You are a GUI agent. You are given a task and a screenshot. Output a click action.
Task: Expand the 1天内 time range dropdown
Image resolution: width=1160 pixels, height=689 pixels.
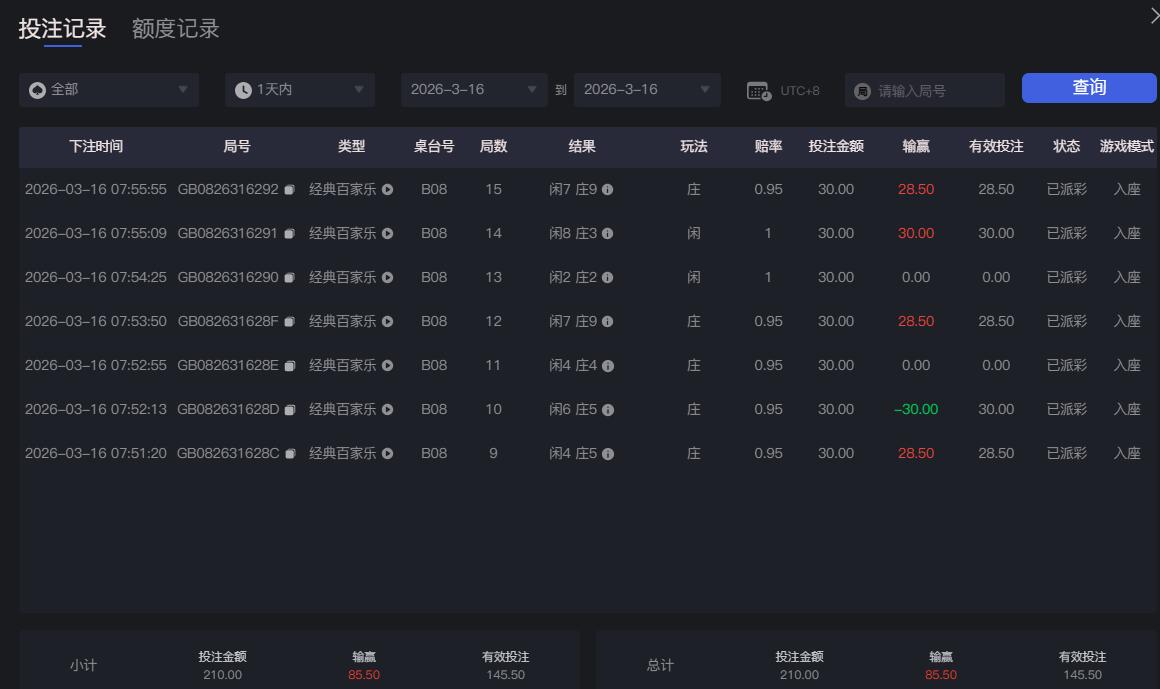300,89
